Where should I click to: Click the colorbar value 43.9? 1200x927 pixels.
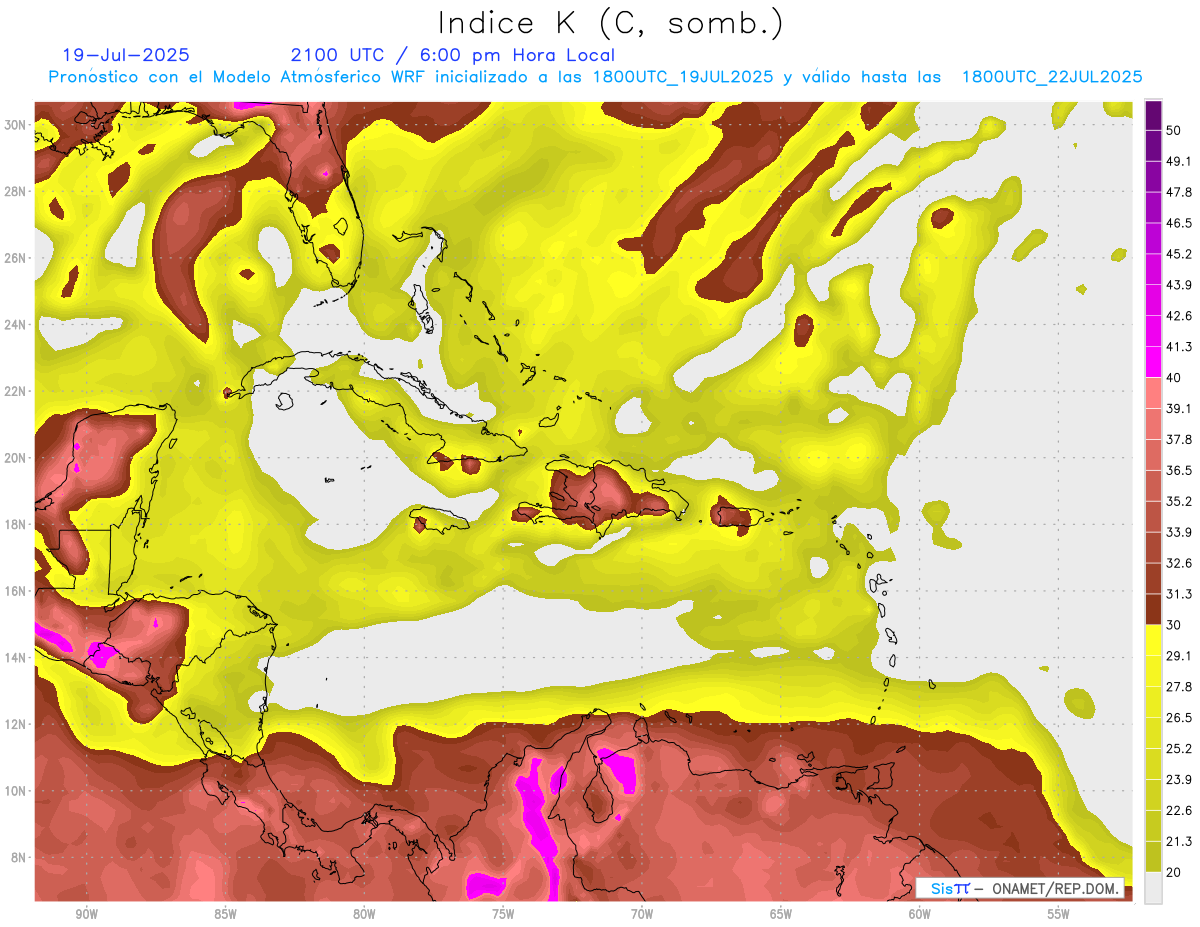pos(1179,285)
